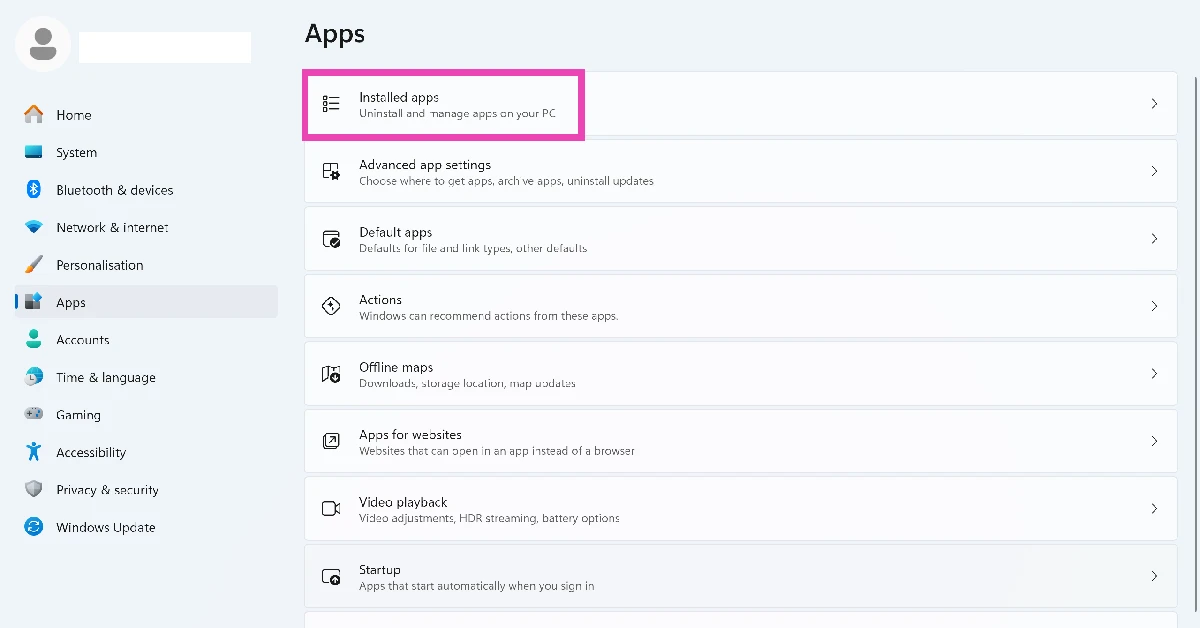Click the user avatar picture

[x=42, y=43]
